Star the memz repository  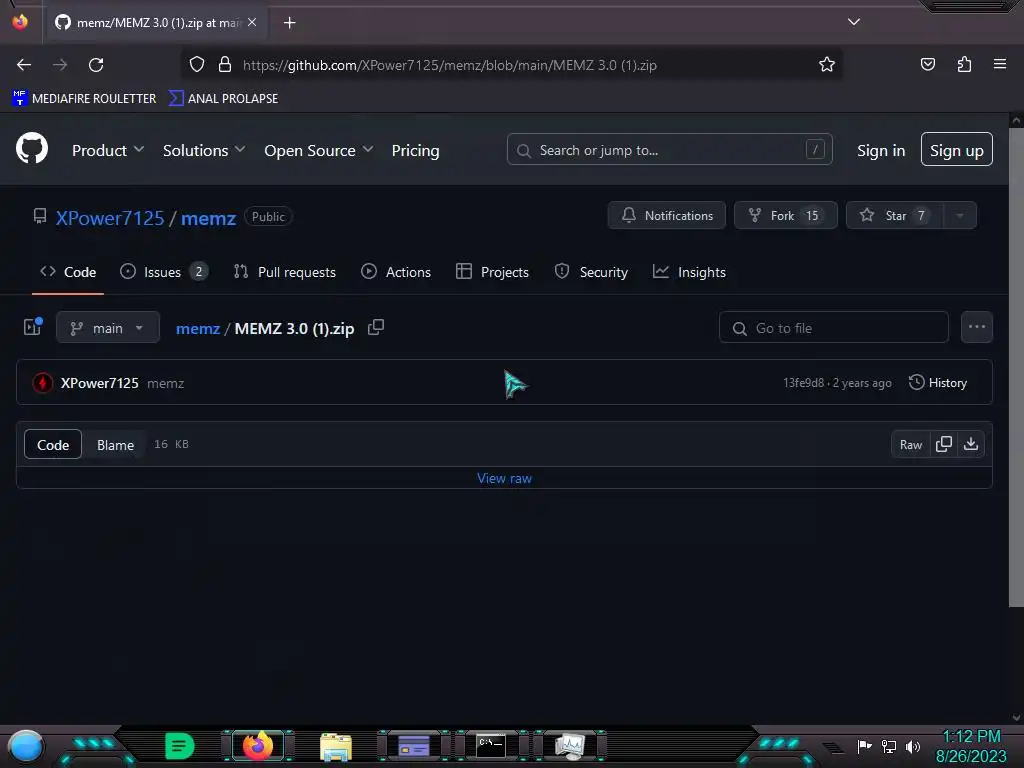(x=894, y=216)
